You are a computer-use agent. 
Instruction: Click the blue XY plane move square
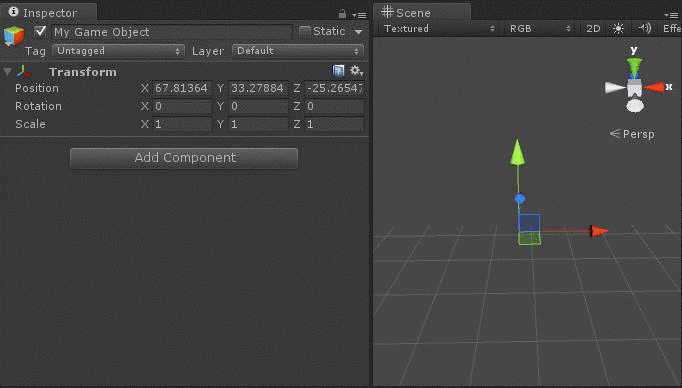click(x=529, y=222)
